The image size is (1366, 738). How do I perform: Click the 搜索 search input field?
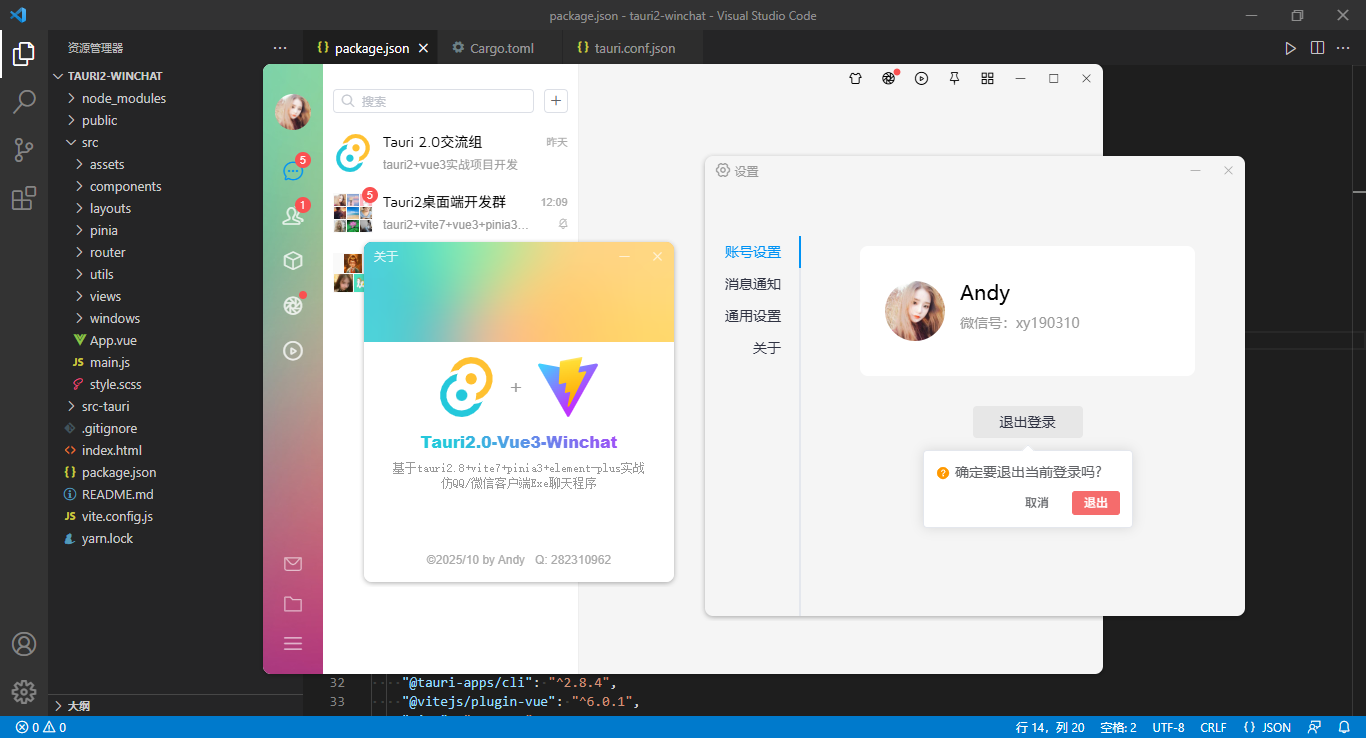(433, 101)
